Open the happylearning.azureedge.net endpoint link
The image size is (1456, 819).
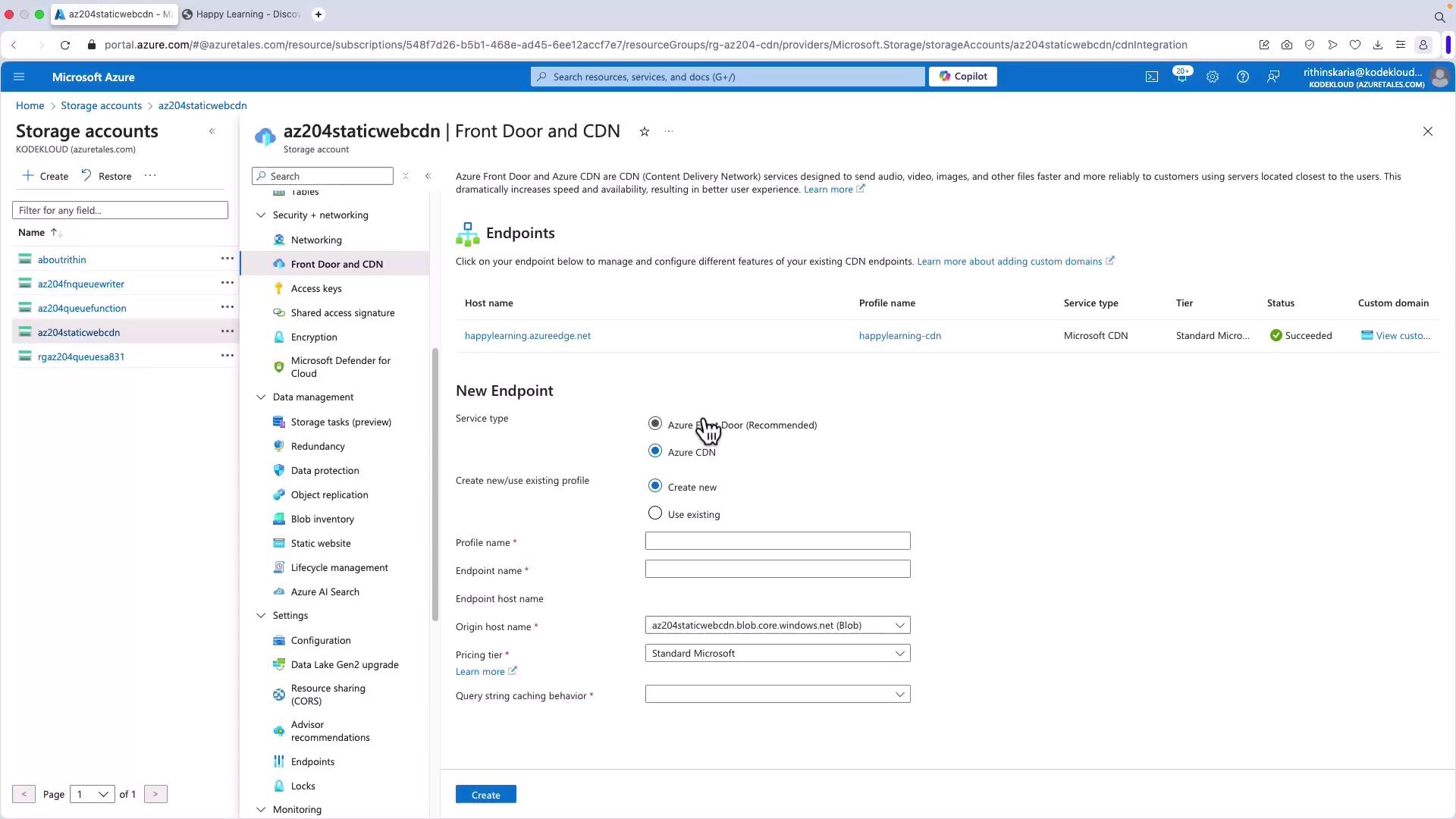(527, 336)
